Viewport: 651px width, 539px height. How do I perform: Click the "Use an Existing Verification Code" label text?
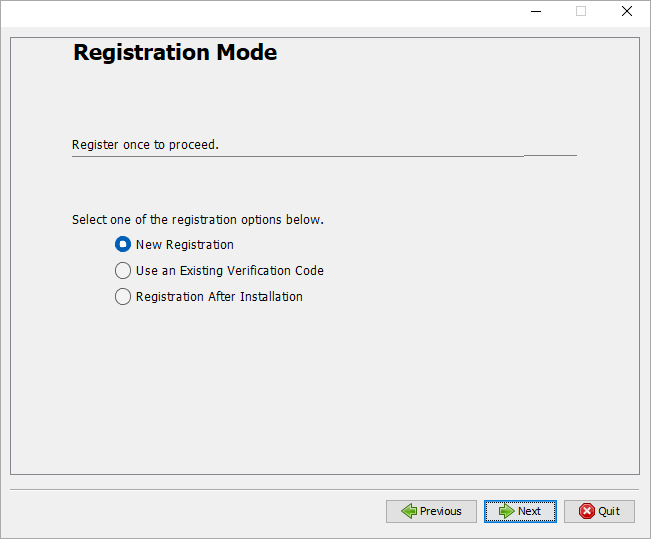click(x=230, y=270)
